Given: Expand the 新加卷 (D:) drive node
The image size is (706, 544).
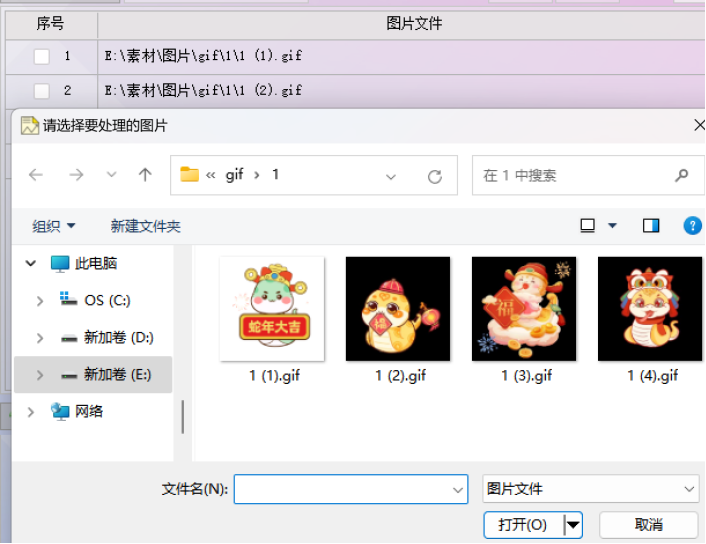Looking at the screenshot, I should pyautogui.click(x=40, y=338).
